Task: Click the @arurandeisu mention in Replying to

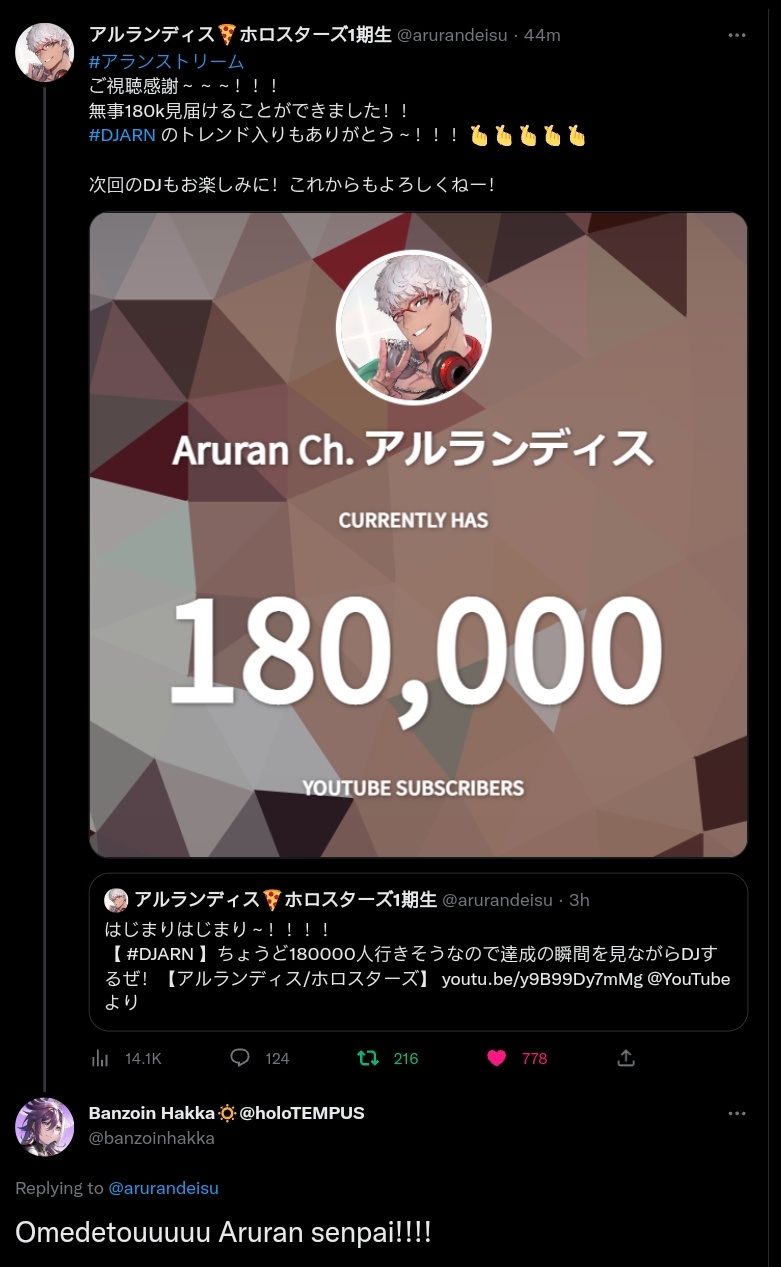Action: click(x=163, y=1188)
